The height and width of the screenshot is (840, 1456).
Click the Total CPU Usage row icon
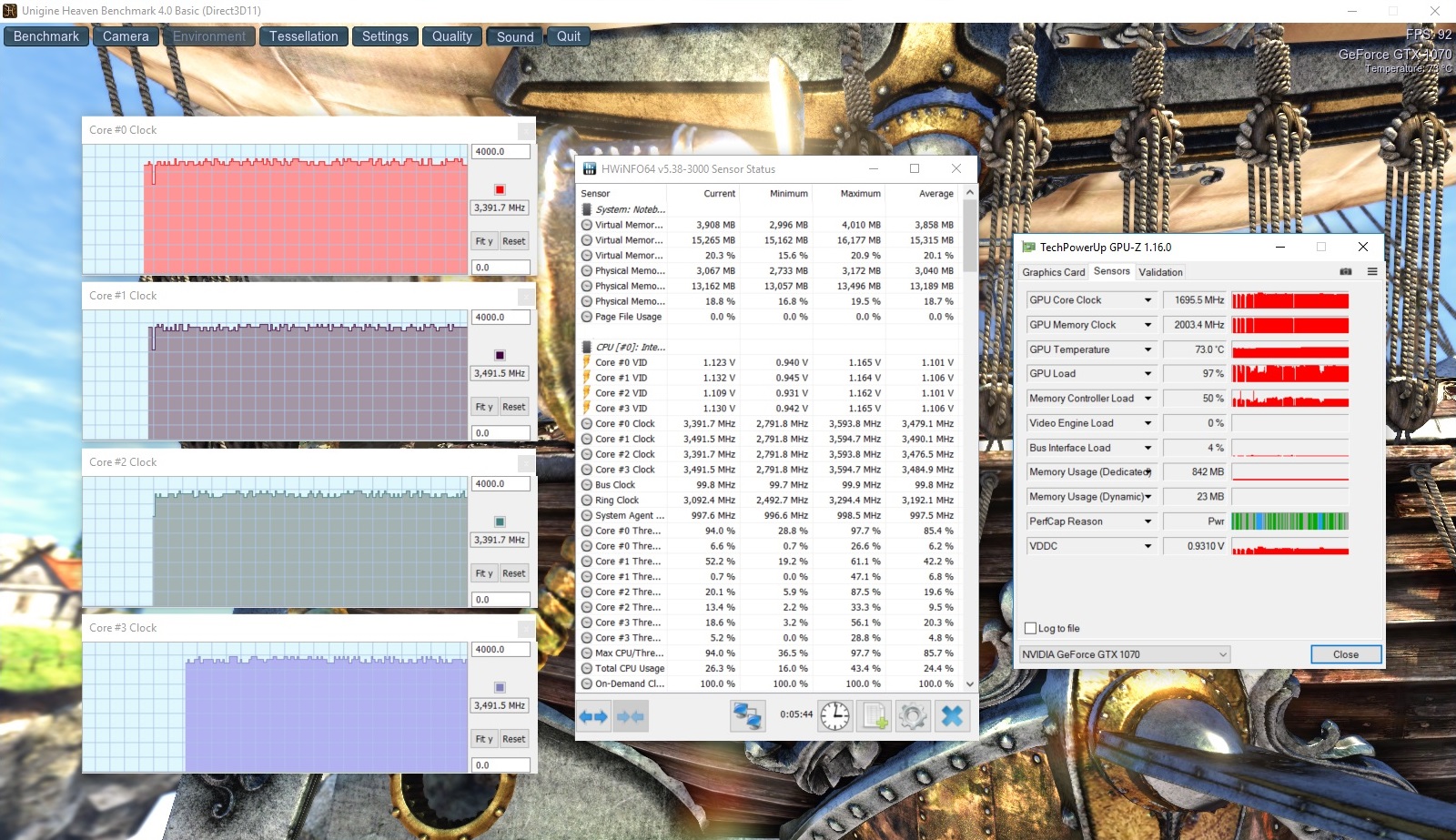coord(586,668)
